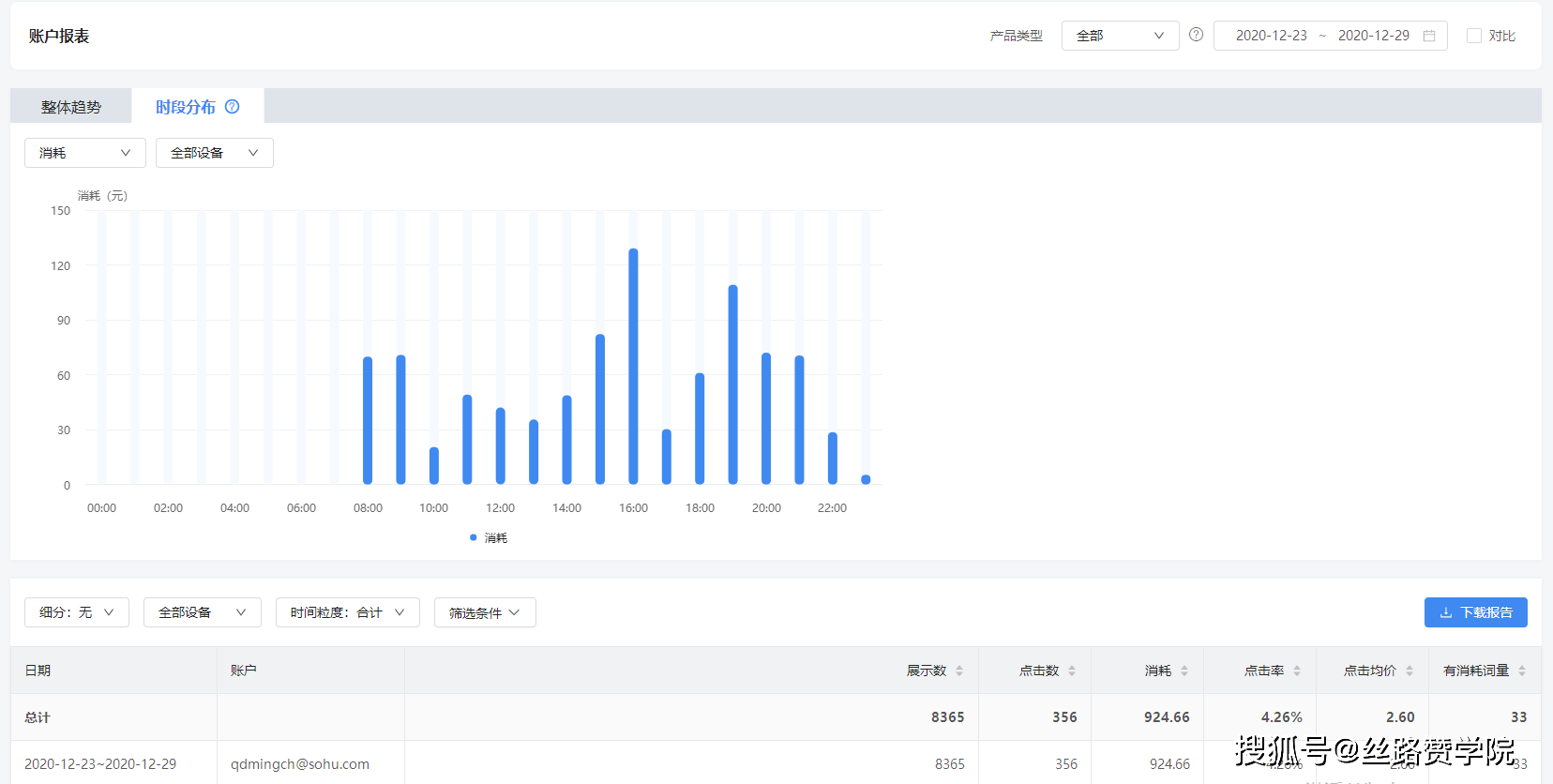Click the 2.60 average price in 总计 row
This screenshot has width=1553, height=784.
[1400, 717]
